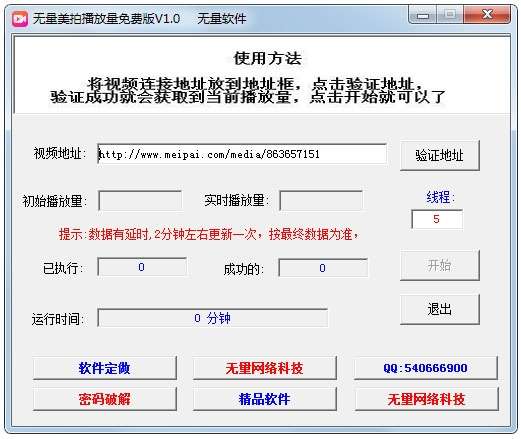Image resolution: width=521 pixels, height=439 pixels.
Task: Click the 开始 start button
Action: click(440, 265)
